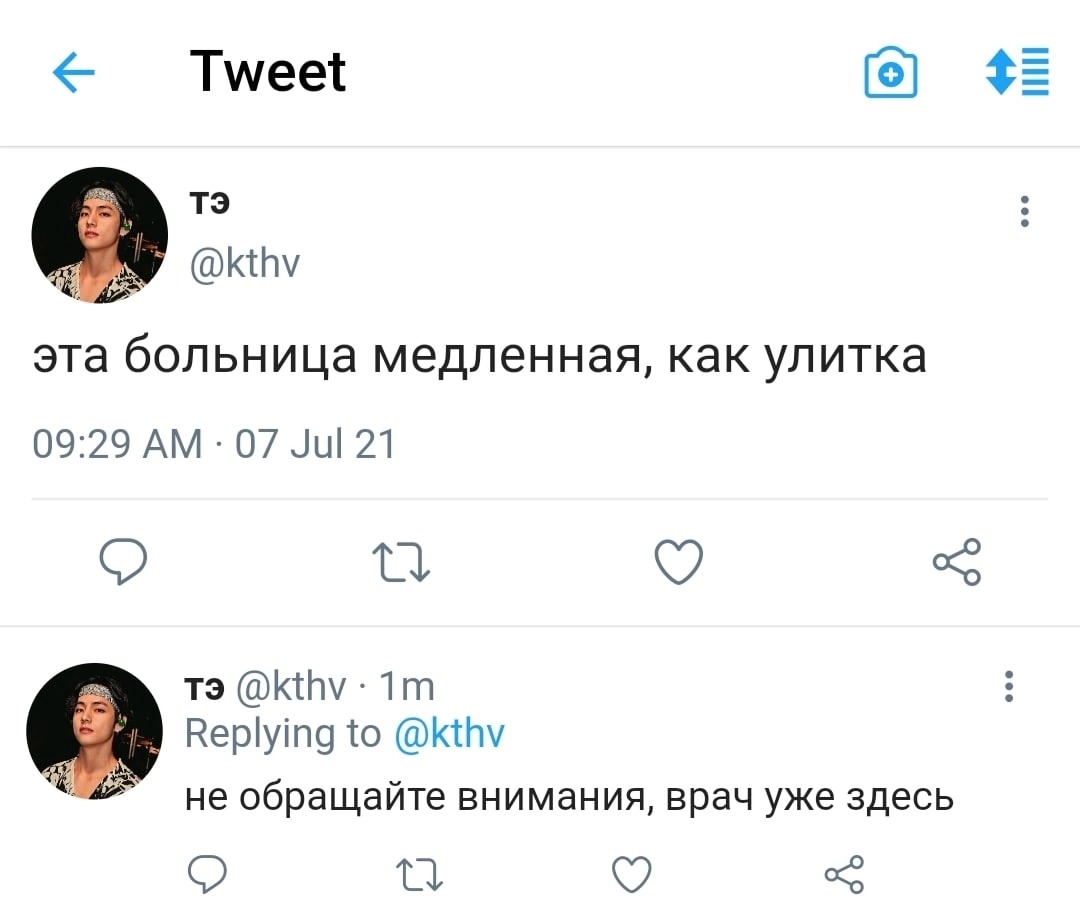Open the reply tweet text
Screen dimensions: 1080x917
coord(568,797)
